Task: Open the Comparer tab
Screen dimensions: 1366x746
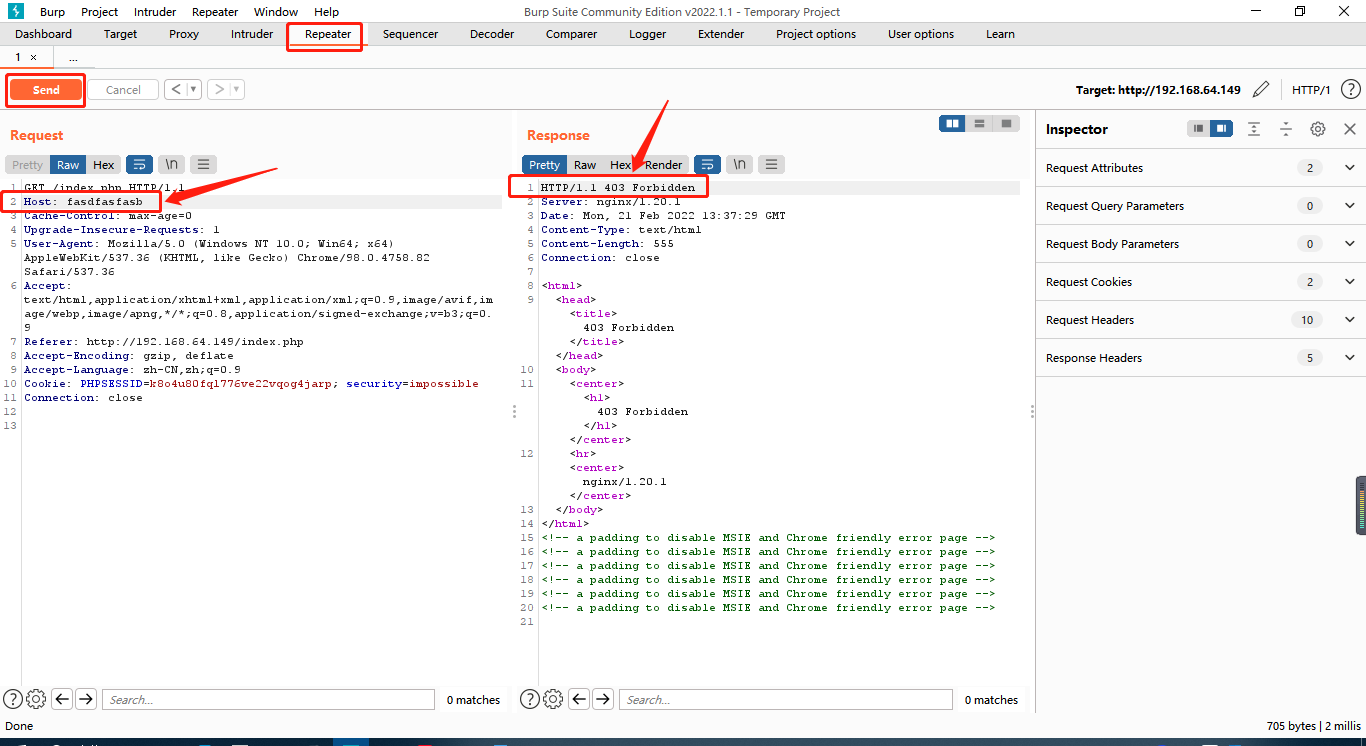Action: click(571, 34)
